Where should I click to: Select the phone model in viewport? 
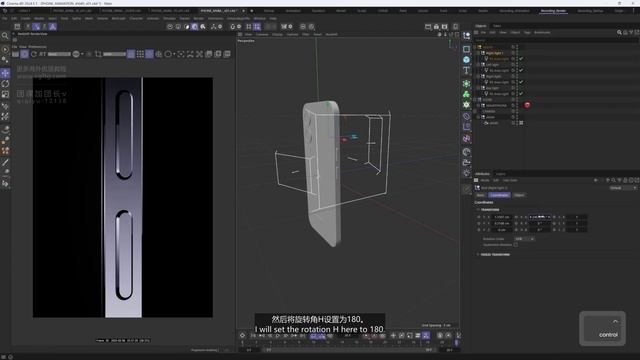click(322, 173)
